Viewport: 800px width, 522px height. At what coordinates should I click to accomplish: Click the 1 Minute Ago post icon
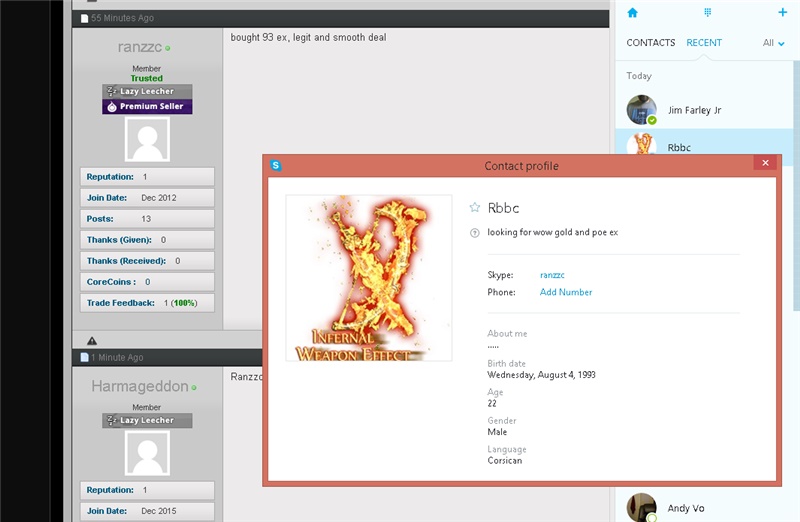pos(85,357)
